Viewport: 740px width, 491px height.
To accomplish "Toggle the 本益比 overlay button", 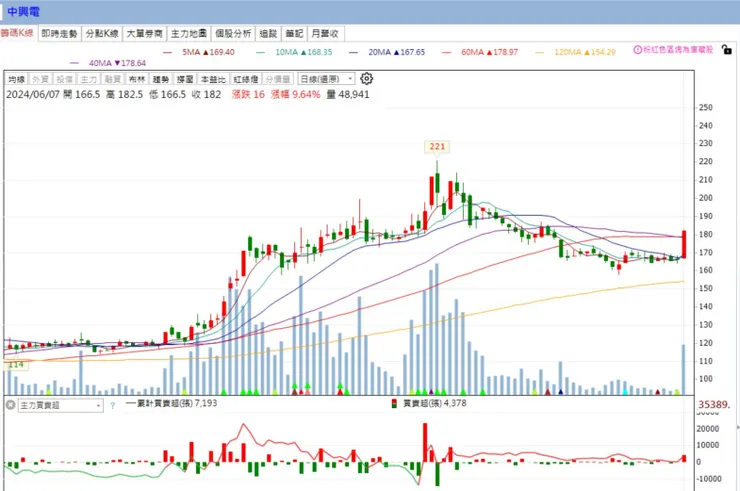I will (213, 79).
